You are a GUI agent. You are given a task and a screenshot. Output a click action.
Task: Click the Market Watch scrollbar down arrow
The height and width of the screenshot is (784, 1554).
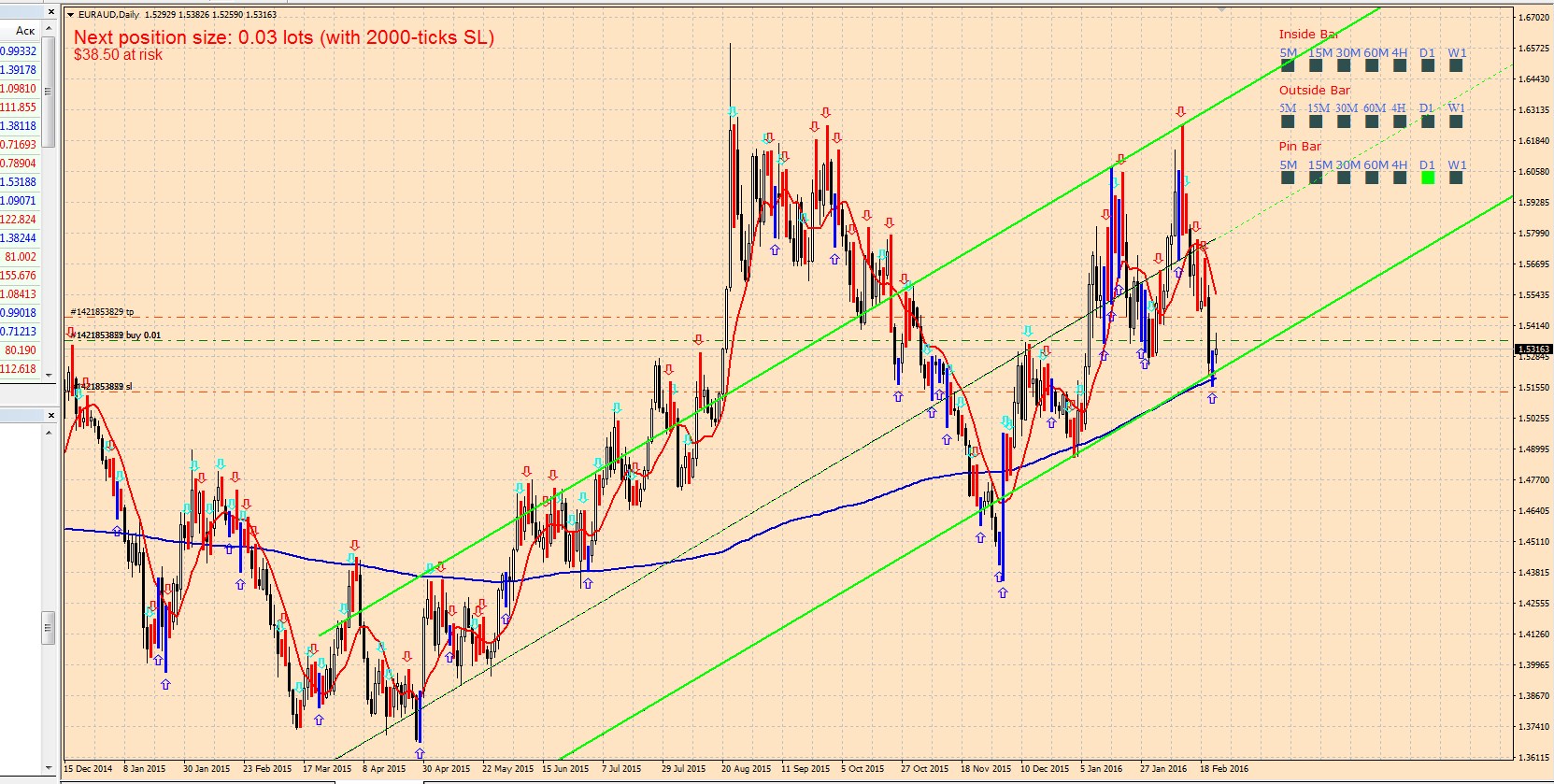[49, 374]
